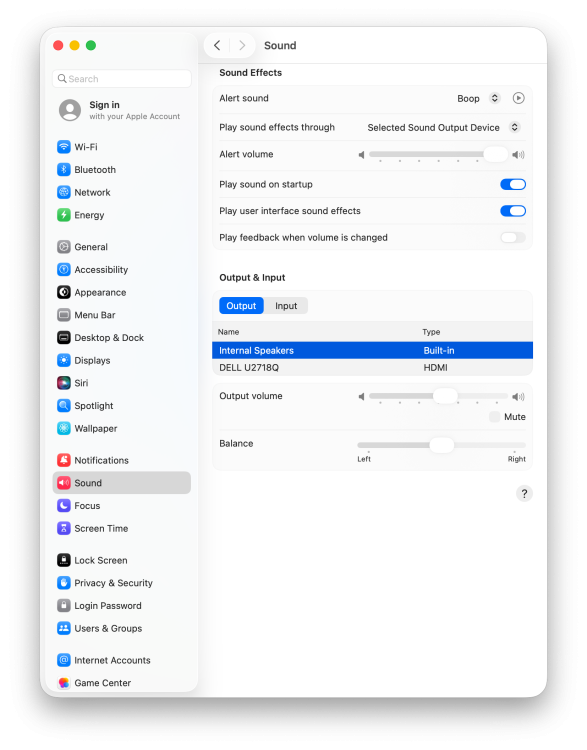Enable feedback when volume is changed

coord(513,238)
